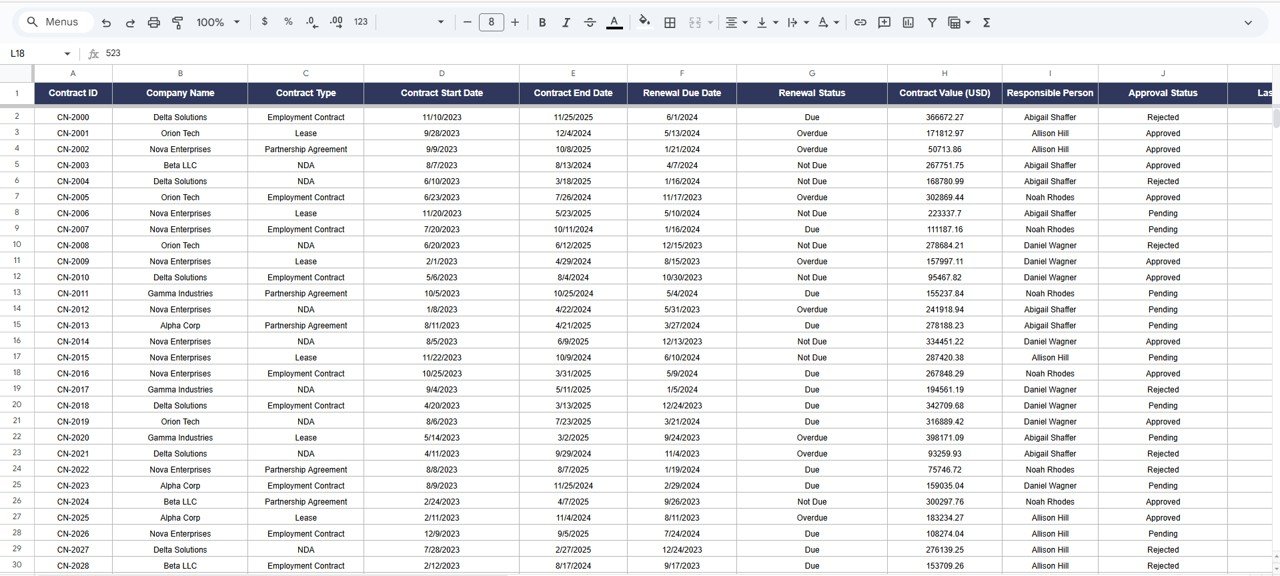Screen dimensions: 1280x576
Task: Expand the Name box dropdown arrow
Action: (67, 54)
